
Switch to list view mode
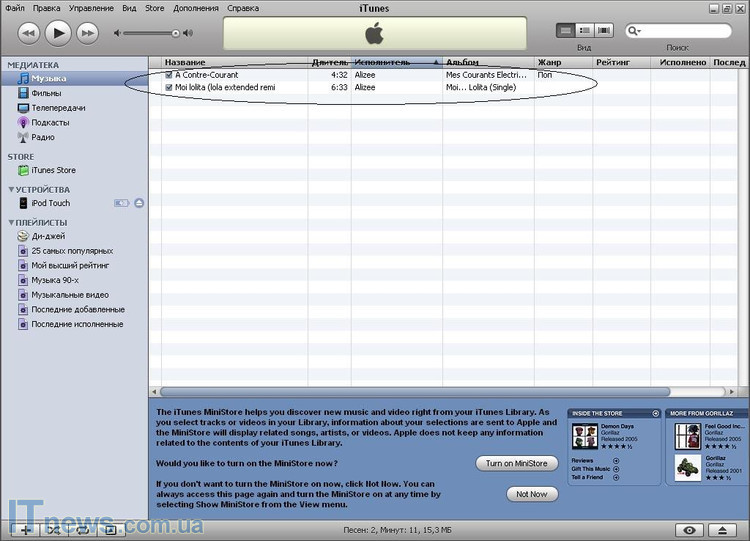[x=566, y=31]
